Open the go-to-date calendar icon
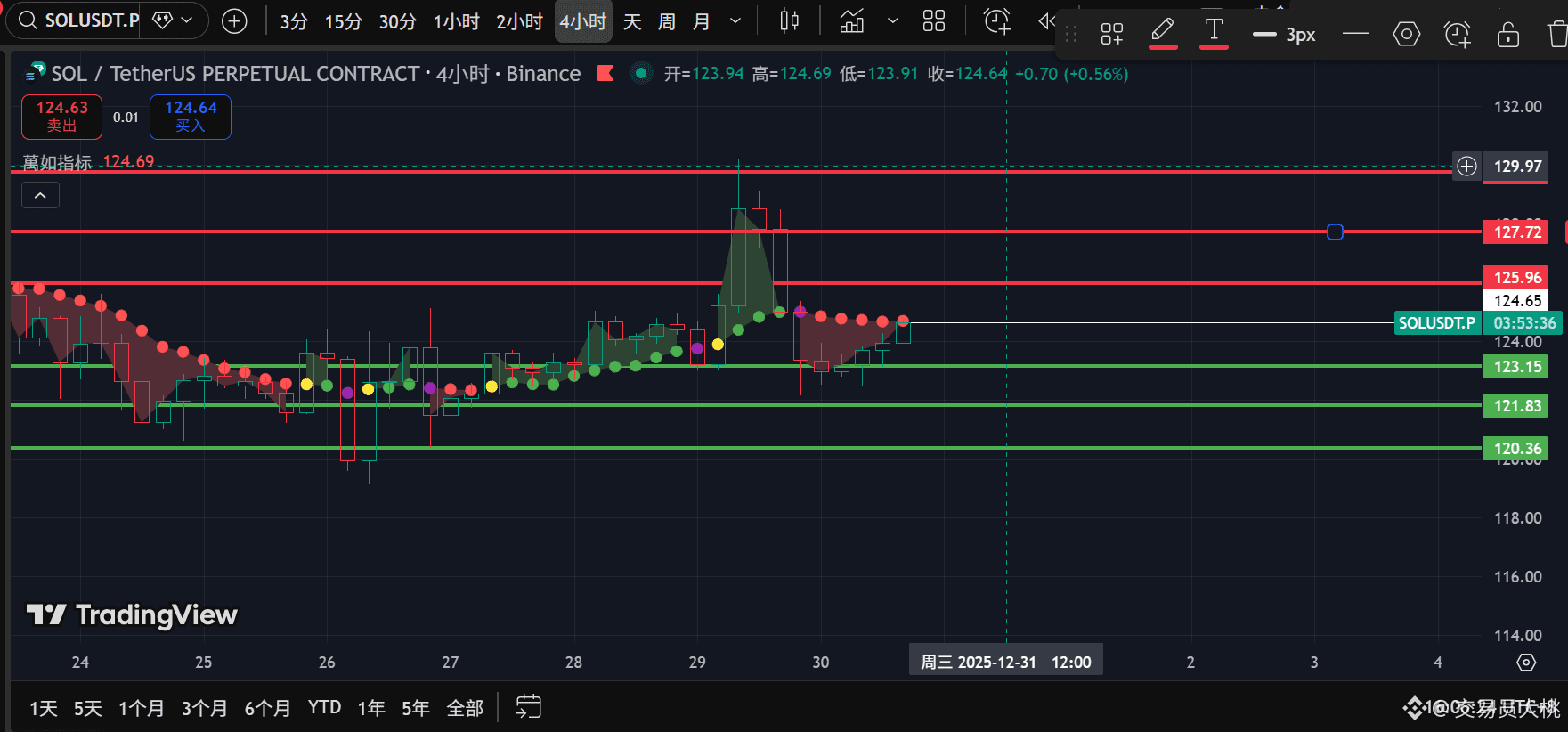1568x732 pixels. (x=529, y=707)
